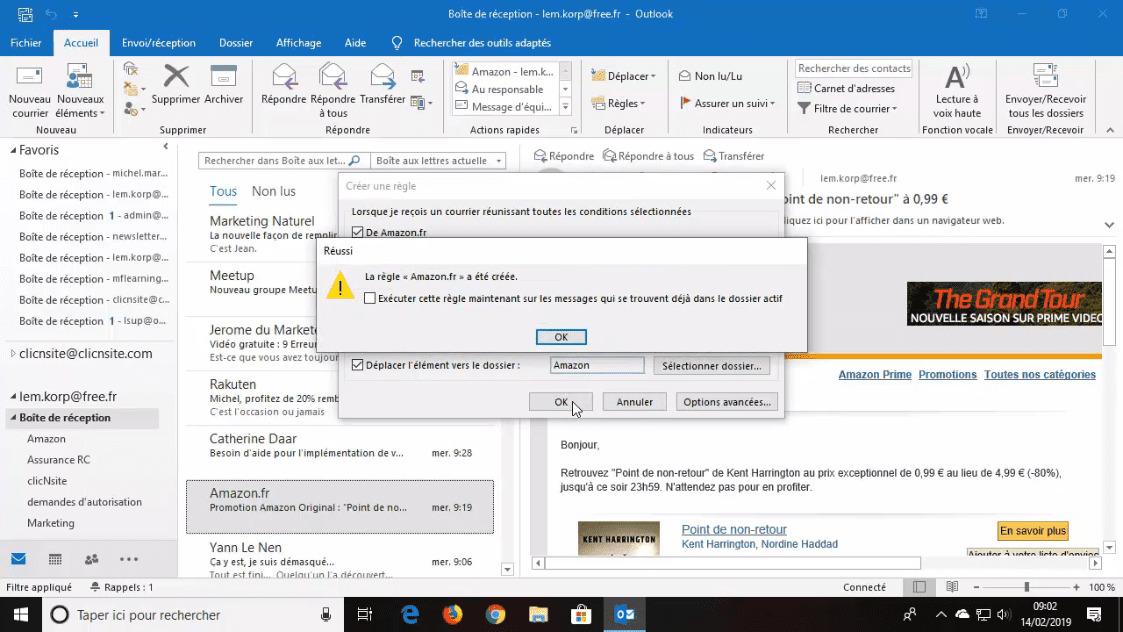The image size is (1123, 632).
Task: Click the Rechercher des contacts field
Action: point(854,68)
